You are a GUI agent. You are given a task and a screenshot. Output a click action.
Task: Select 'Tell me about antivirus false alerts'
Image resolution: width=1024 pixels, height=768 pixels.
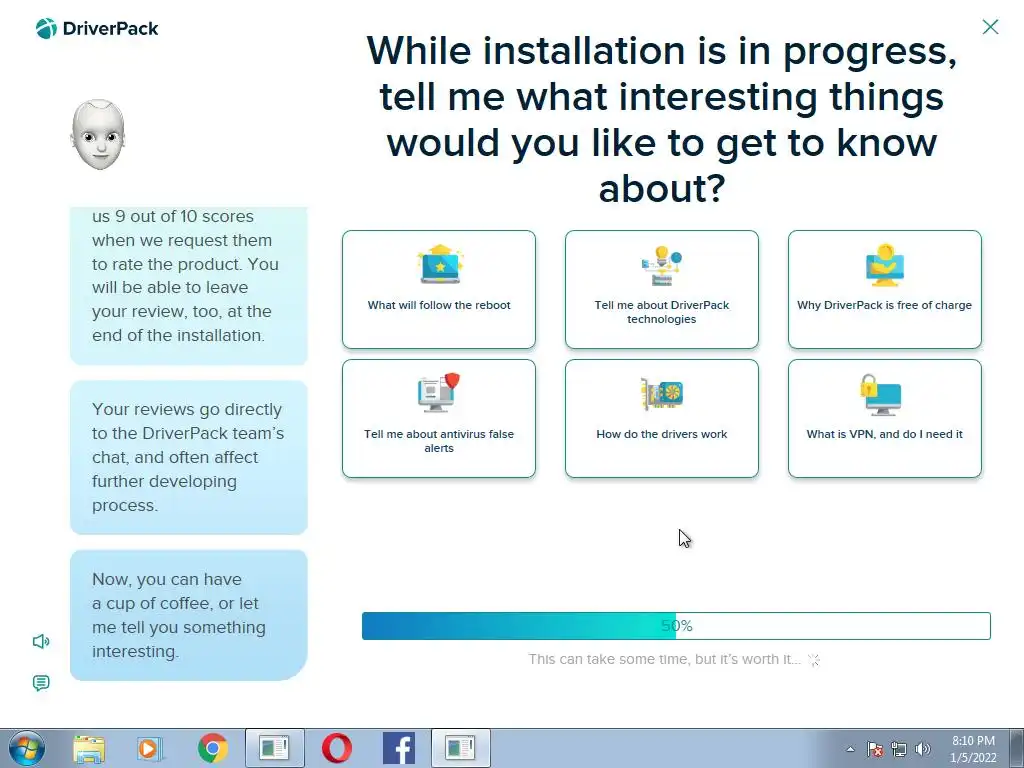coord(439,419)
